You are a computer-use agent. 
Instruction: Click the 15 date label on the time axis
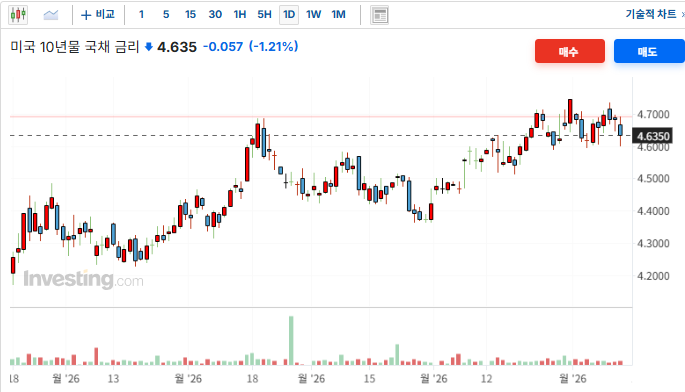point(370,378)
